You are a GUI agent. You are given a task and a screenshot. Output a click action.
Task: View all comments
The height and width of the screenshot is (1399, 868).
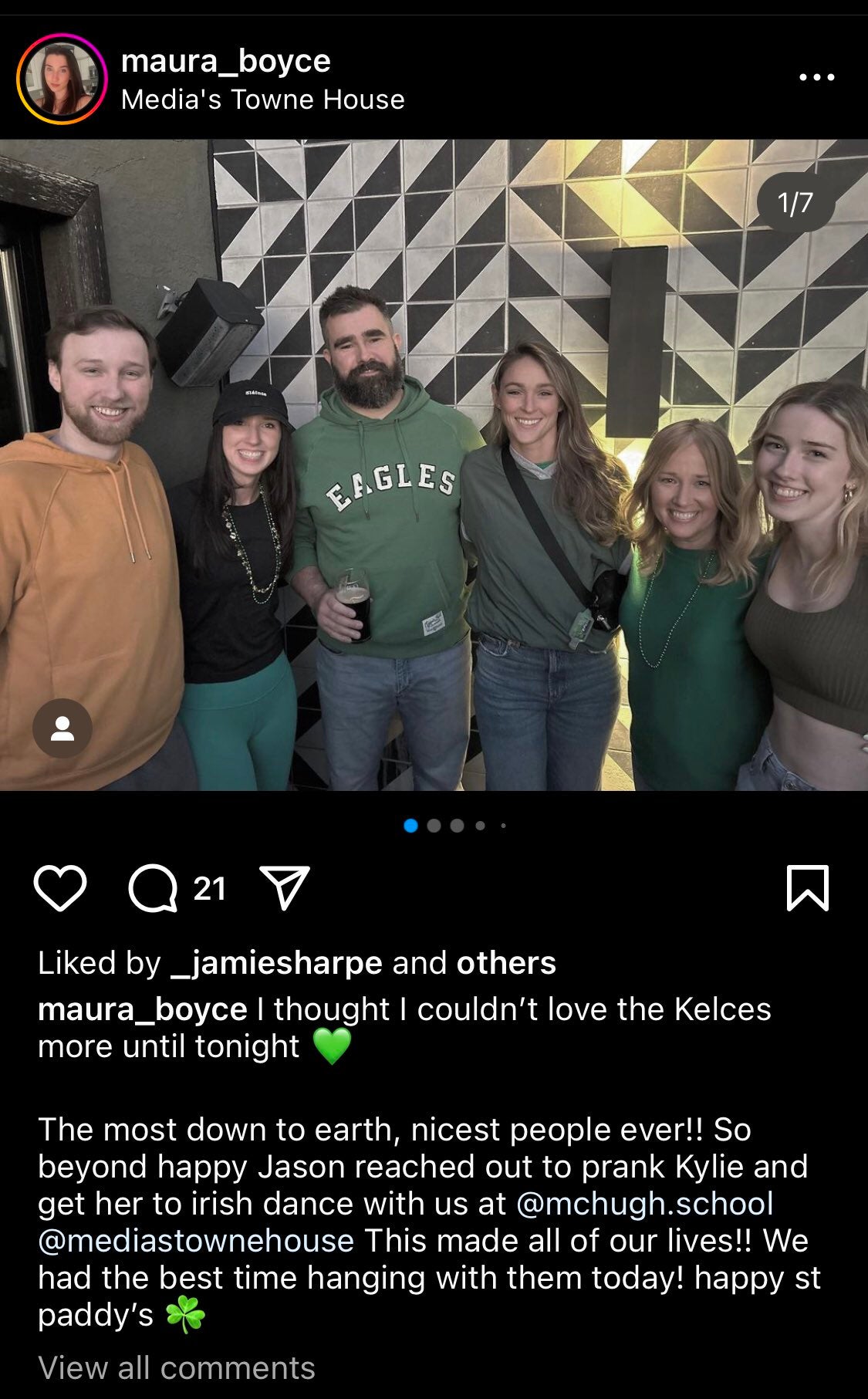(x=177, y=1367)
